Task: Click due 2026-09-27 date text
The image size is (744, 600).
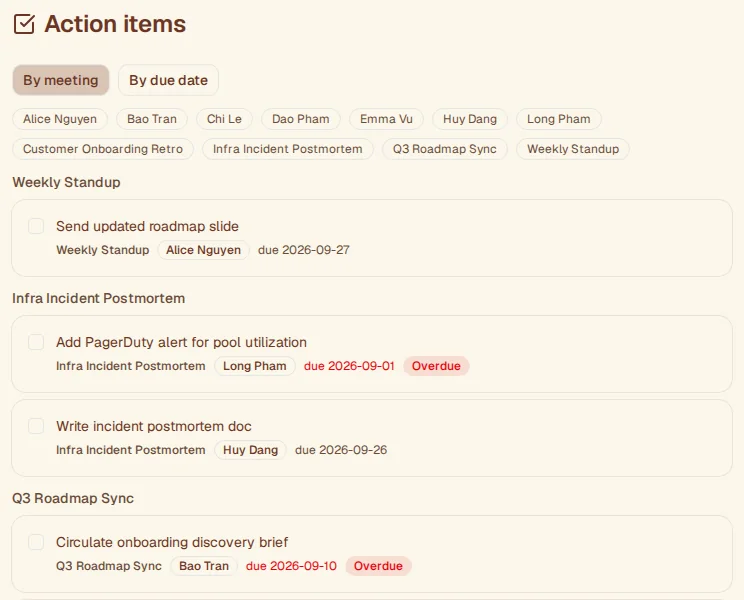Action: (304, 250)
